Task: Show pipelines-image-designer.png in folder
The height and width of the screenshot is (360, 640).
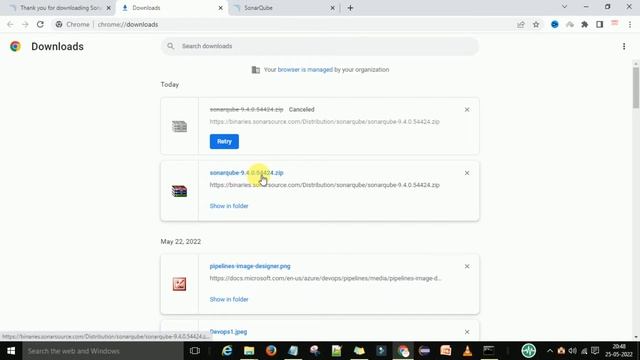Action: tap(229, 300)
